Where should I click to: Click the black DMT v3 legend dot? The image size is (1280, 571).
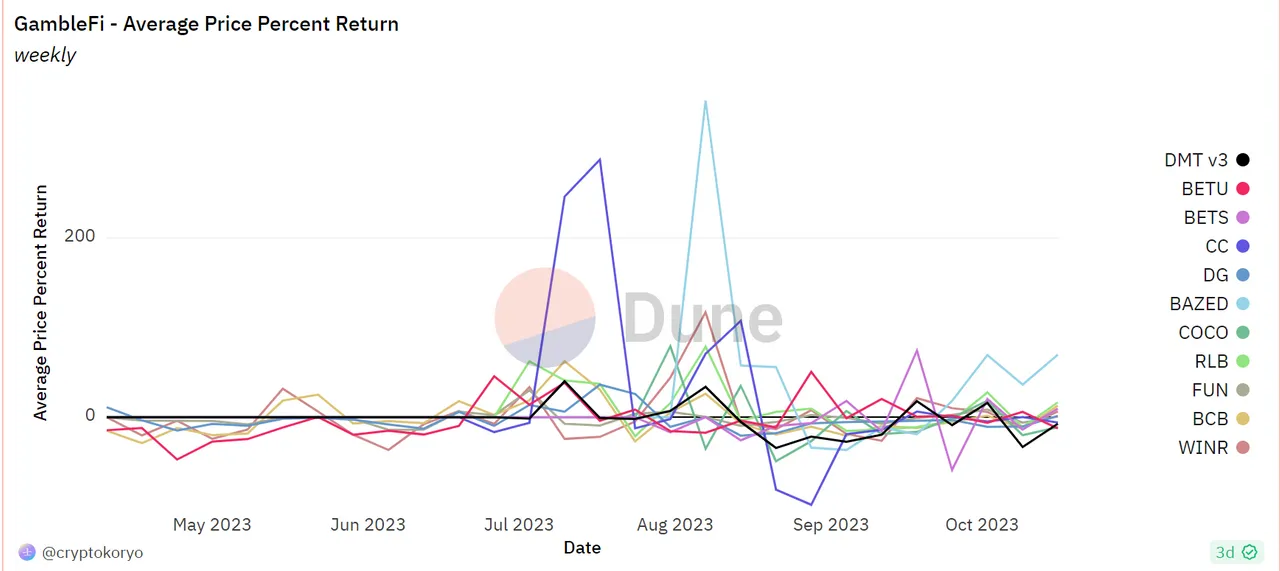(1243, 160)
